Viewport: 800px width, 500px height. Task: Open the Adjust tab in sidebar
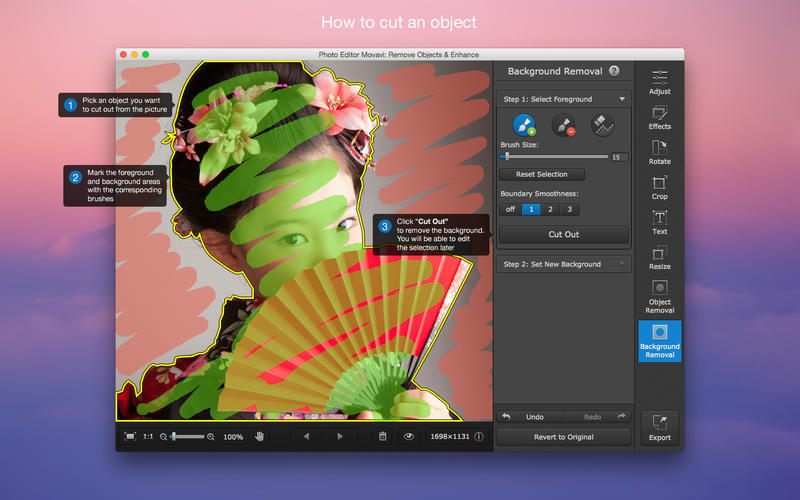(659, 82)
